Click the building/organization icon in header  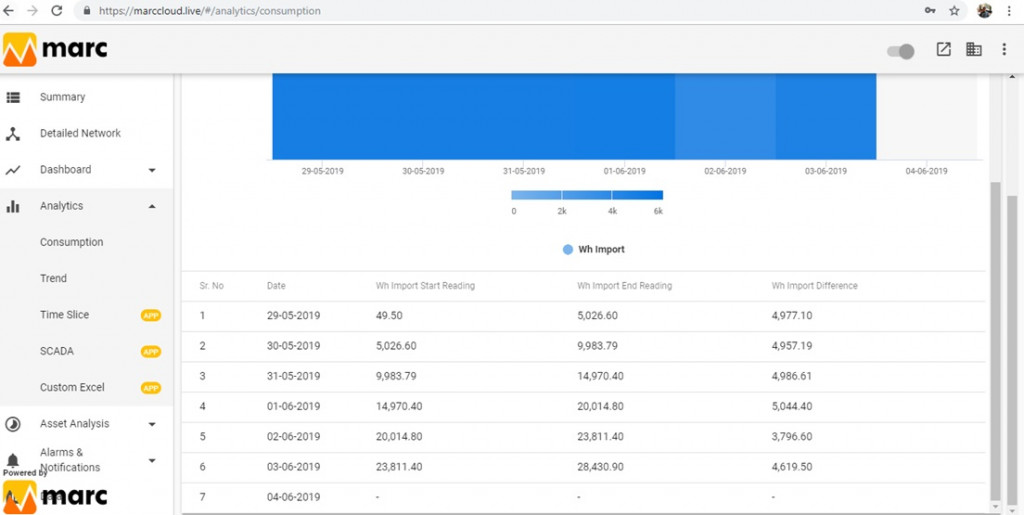(974, 50)
